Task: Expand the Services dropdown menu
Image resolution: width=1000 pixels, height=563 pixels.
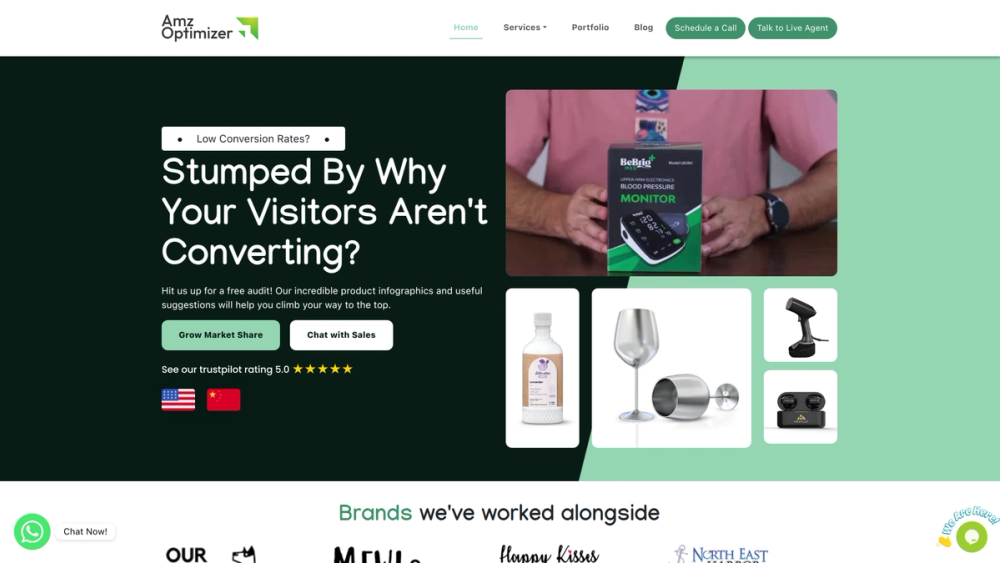Action: point(525,27)
